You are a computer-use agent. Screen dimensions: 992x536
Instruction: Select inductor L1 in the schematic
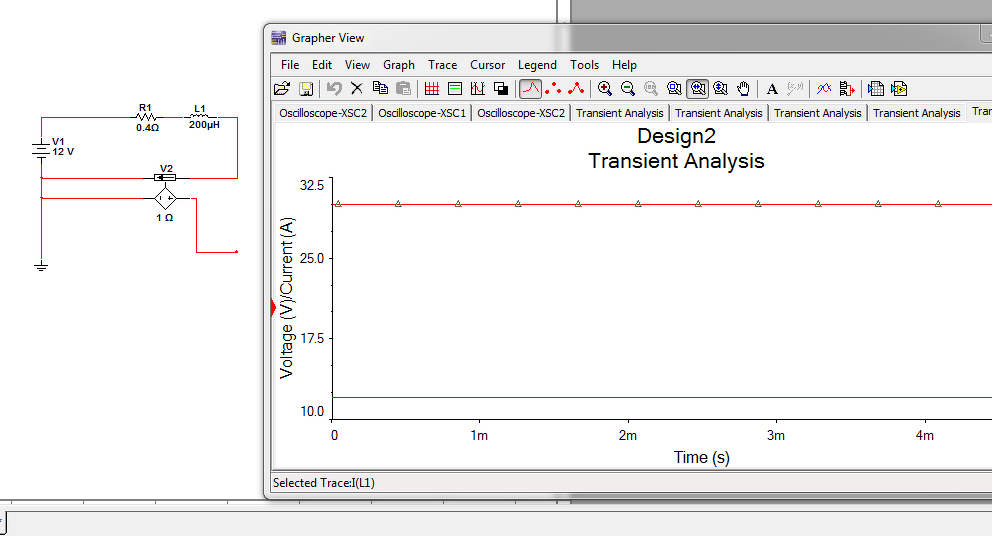point(200,116)
